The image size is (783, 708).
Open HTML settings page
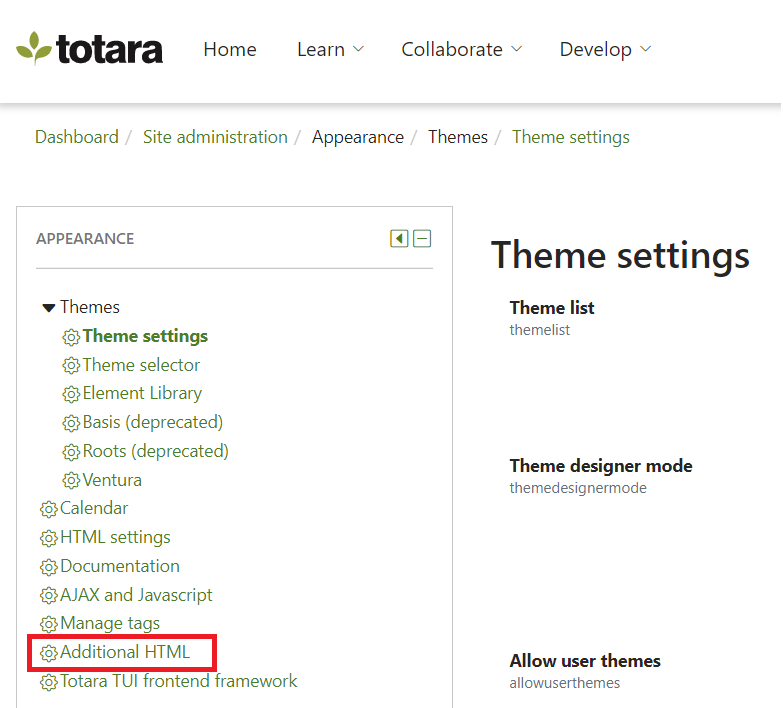[115, 537]
